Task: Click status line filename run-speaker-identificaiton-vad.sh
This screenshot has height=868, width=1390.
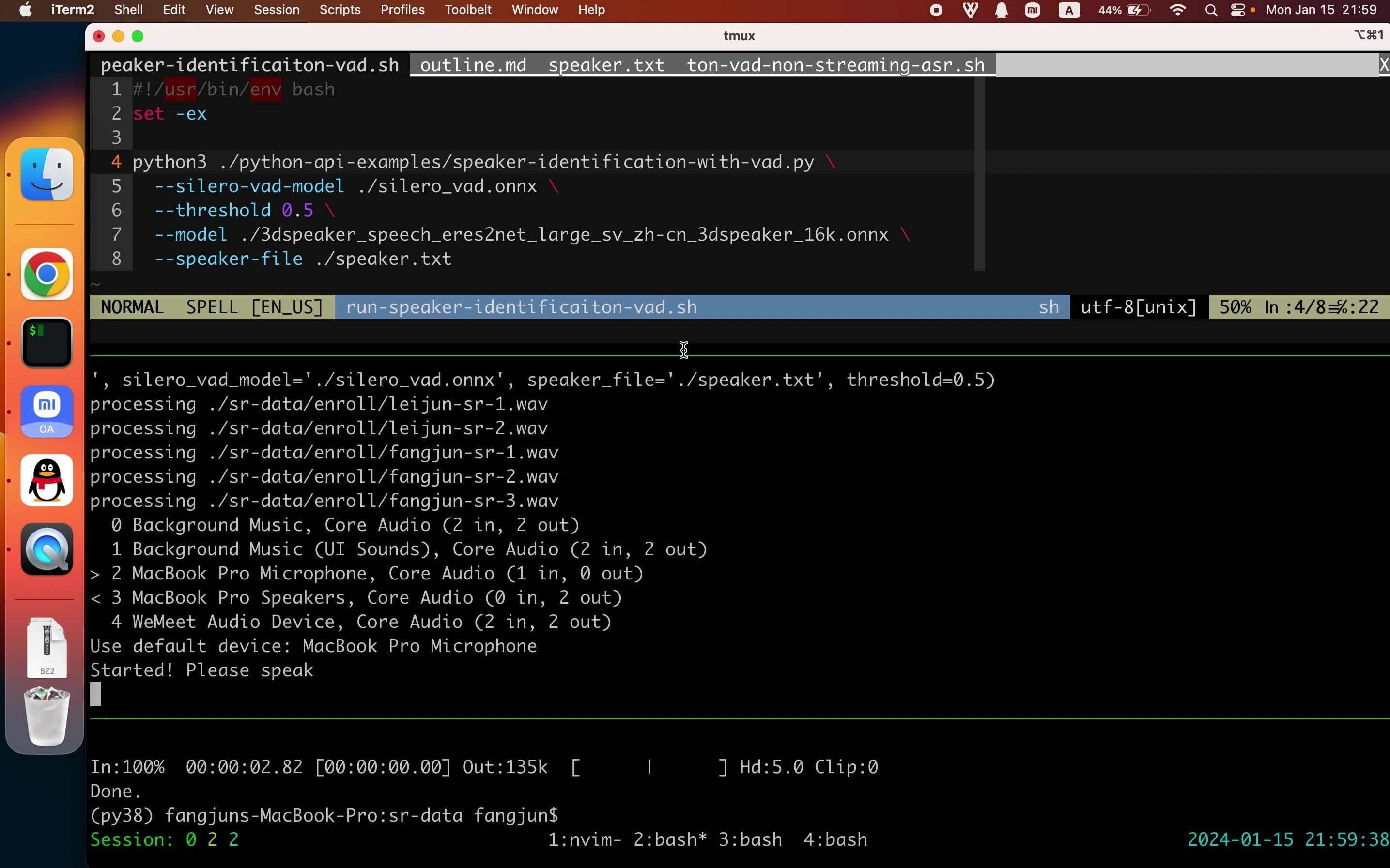Action: [x=521, y=307]
